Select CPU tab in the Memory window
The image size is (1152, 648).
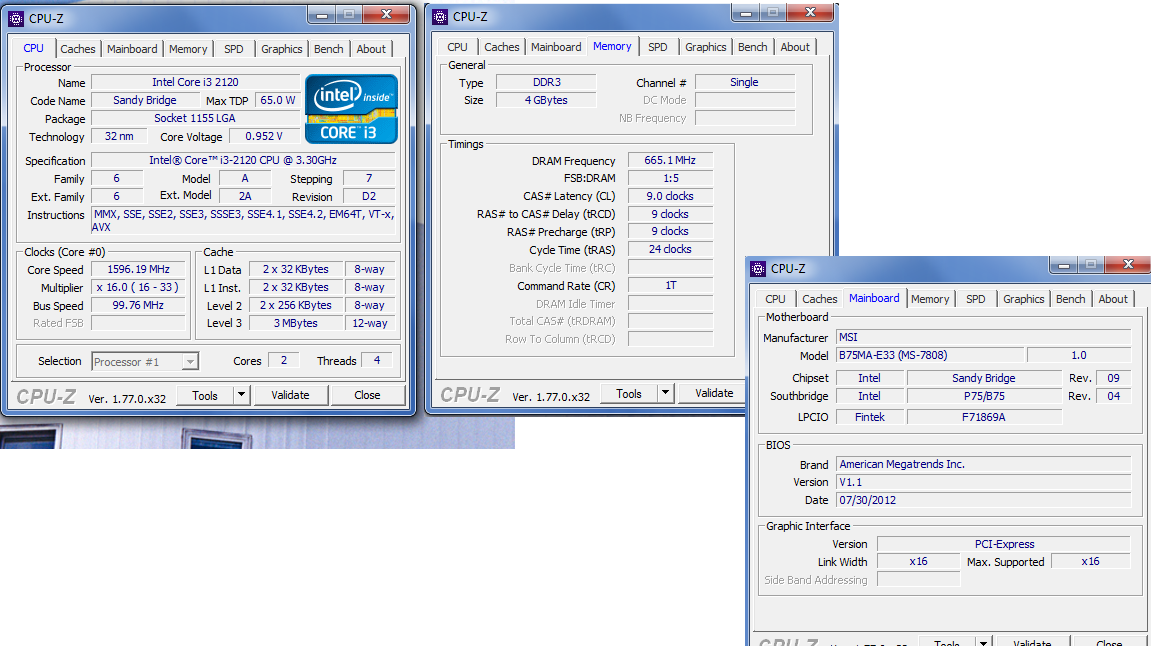tap(457, 46)
